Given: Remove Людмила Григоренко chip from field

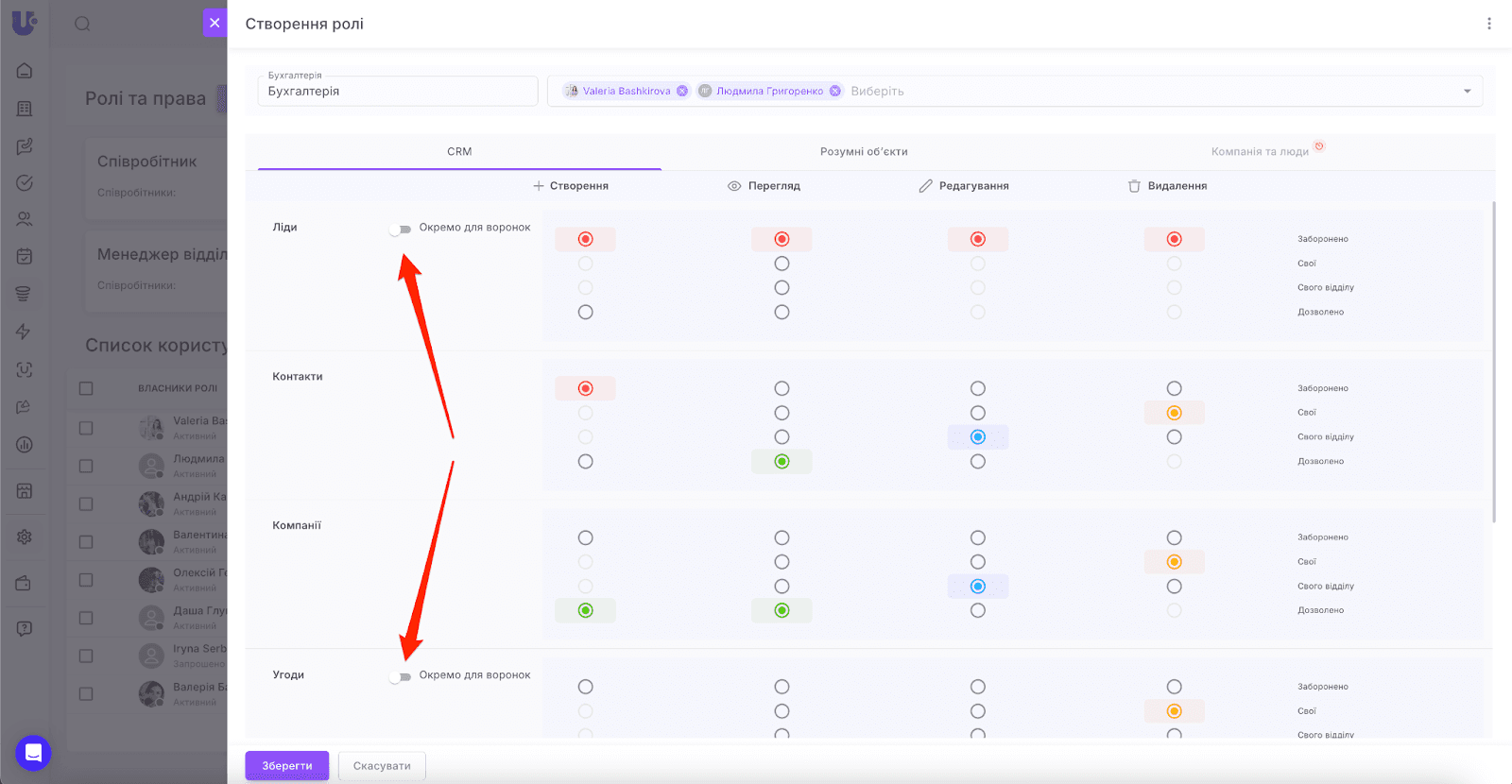Looking at the screenshot, I should click(x=835, y=92).
